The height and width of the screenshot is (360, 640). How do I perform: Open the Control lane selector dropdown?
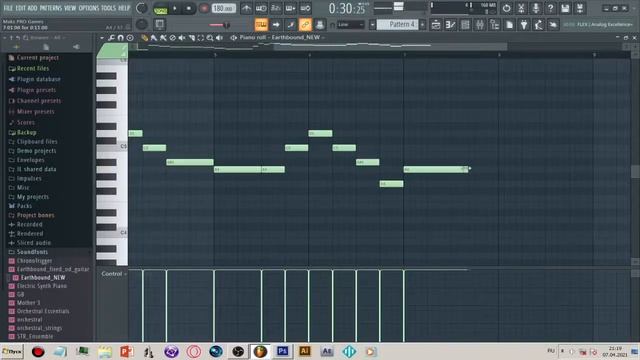point(113,274)
